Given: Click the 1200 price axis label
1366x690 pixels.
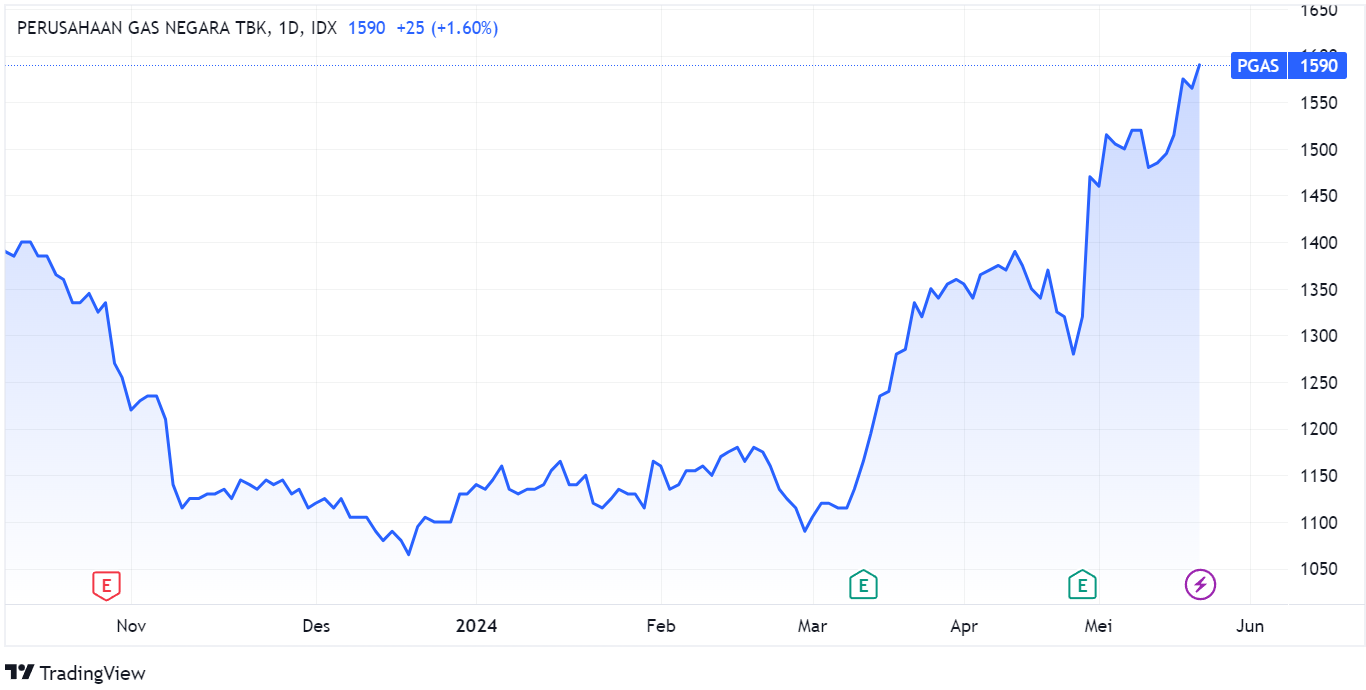Looking at the screenshot, I should pyautogui.click(x=1317, y=429).
